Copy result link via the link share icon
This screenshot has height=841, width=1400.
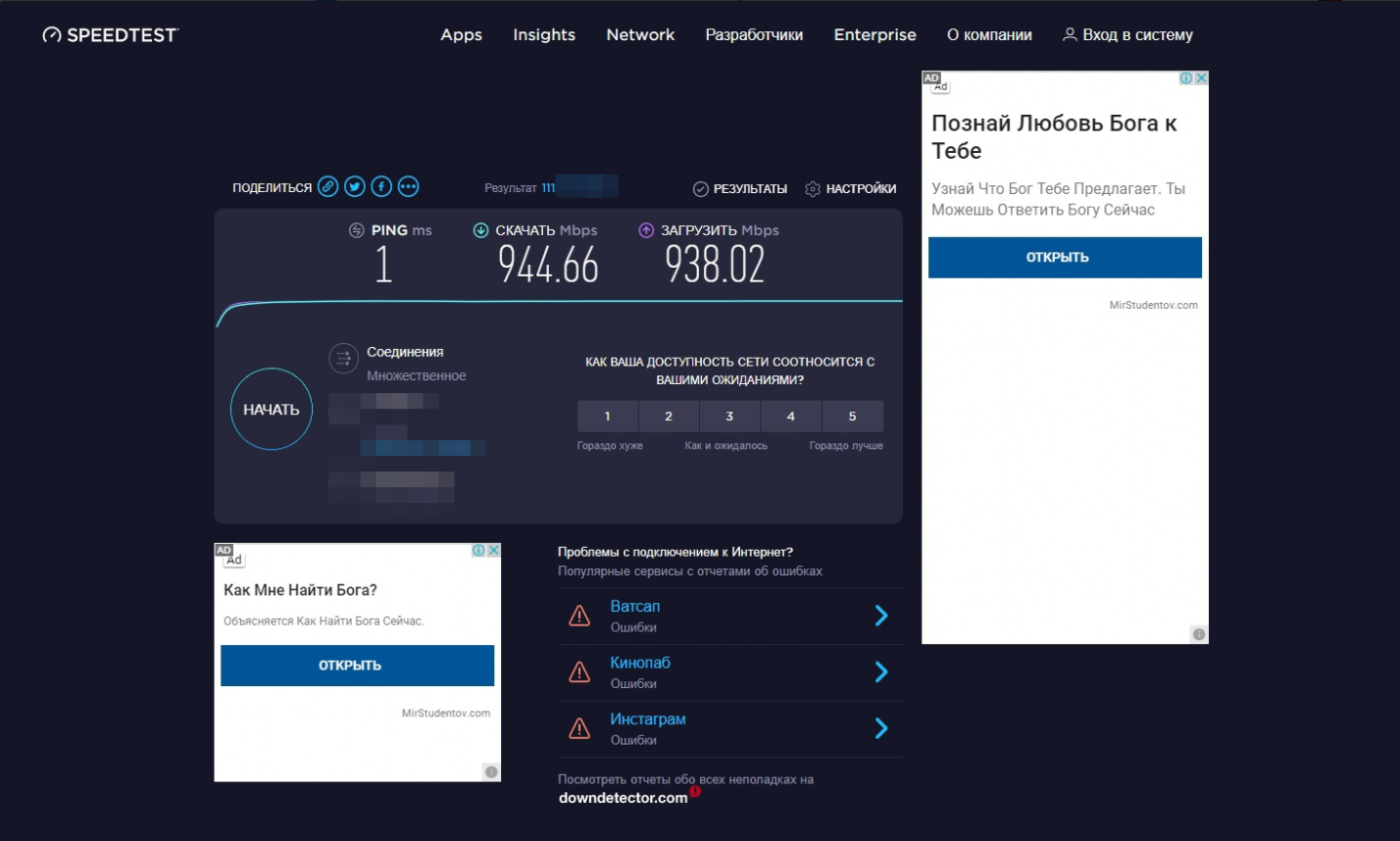click(x=328, y=187)
